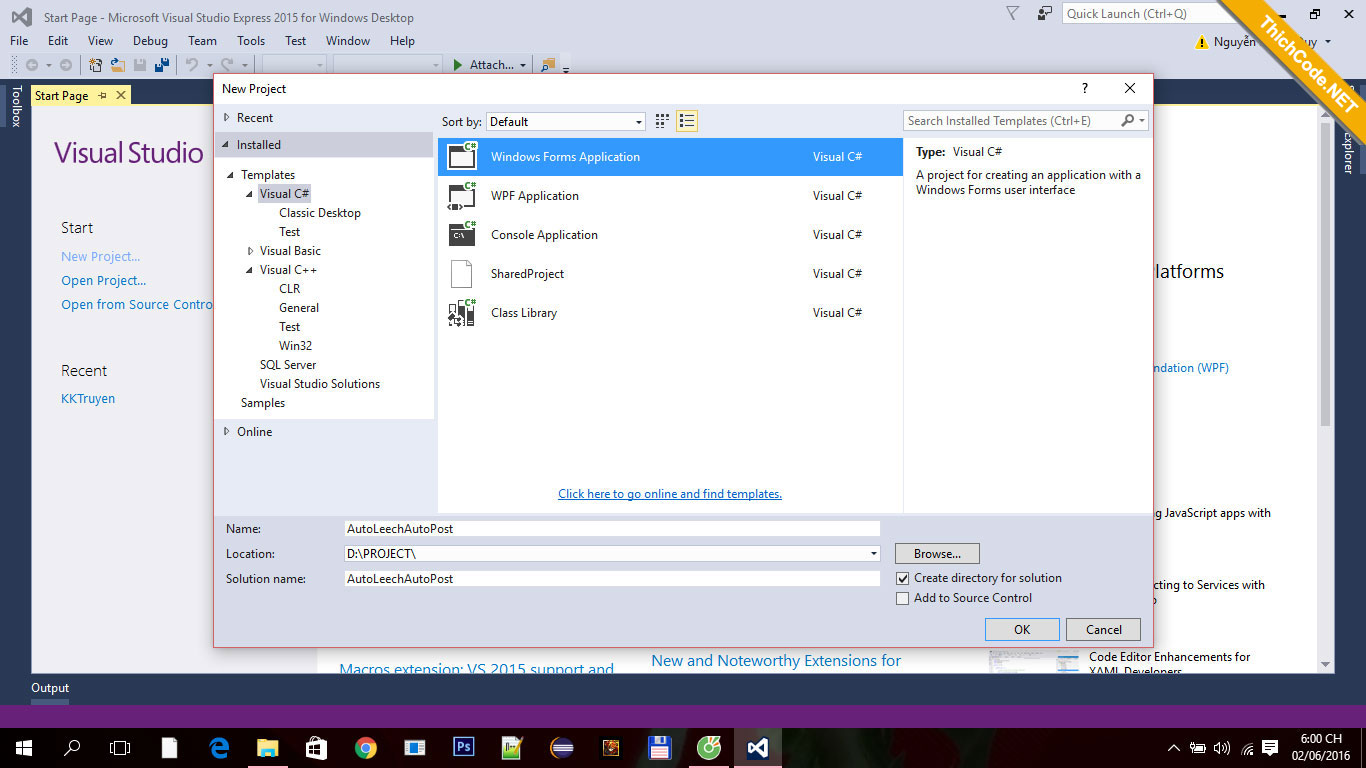Viewport: 1366px width, 768px height.
Task: Click the Visual Studio taskbar icon
Action: pyautogui.click(x=757, y=747)
